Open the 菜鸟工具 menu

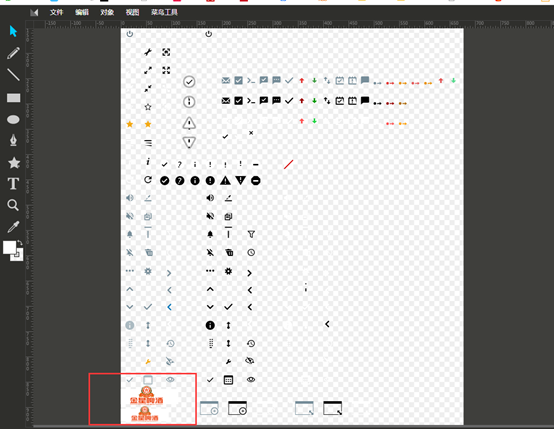[x=164, y=12]
